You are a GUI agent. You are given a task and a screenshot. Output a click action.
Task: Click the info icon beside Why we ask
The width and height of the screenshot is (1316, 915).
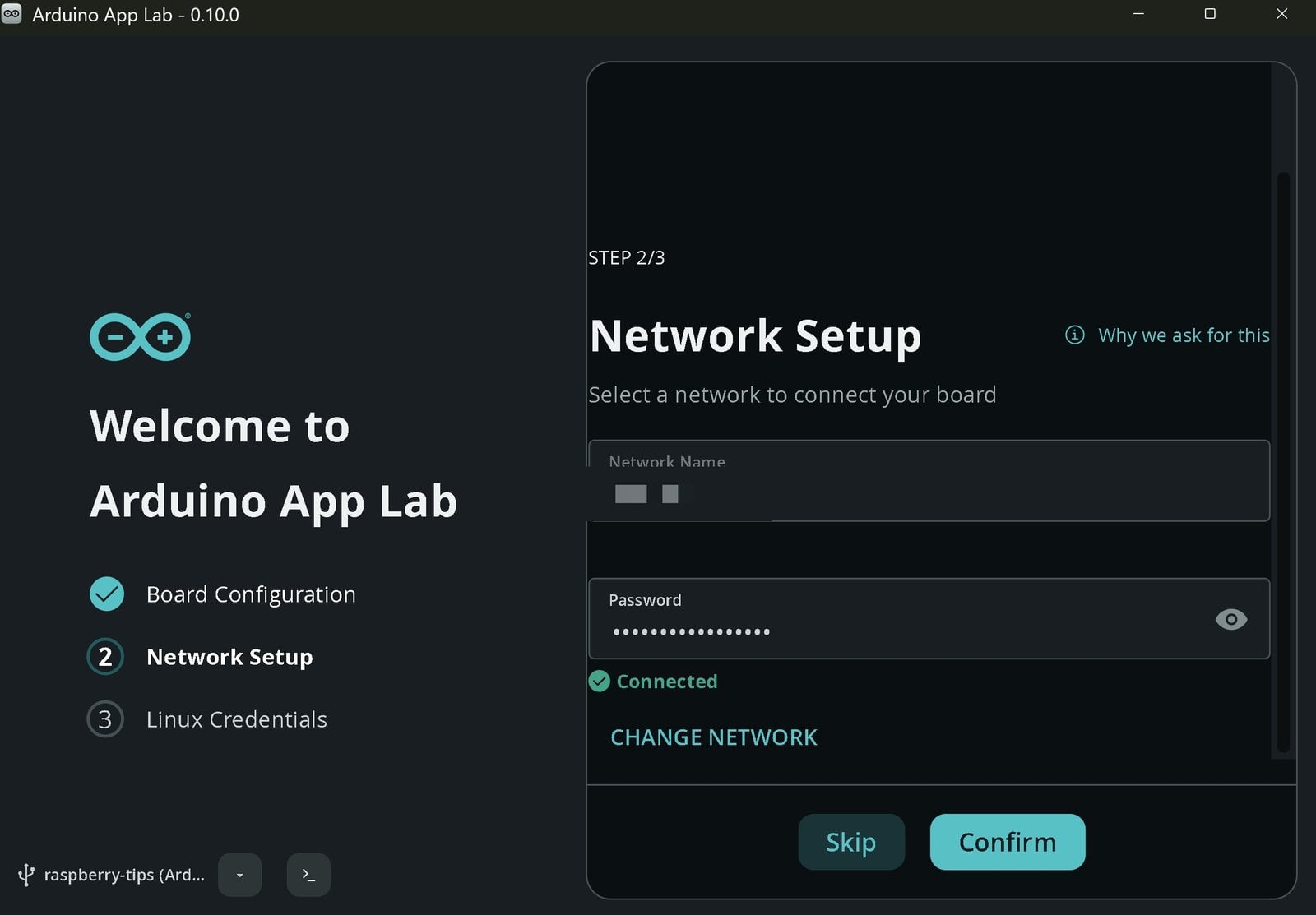point(1074,335)
